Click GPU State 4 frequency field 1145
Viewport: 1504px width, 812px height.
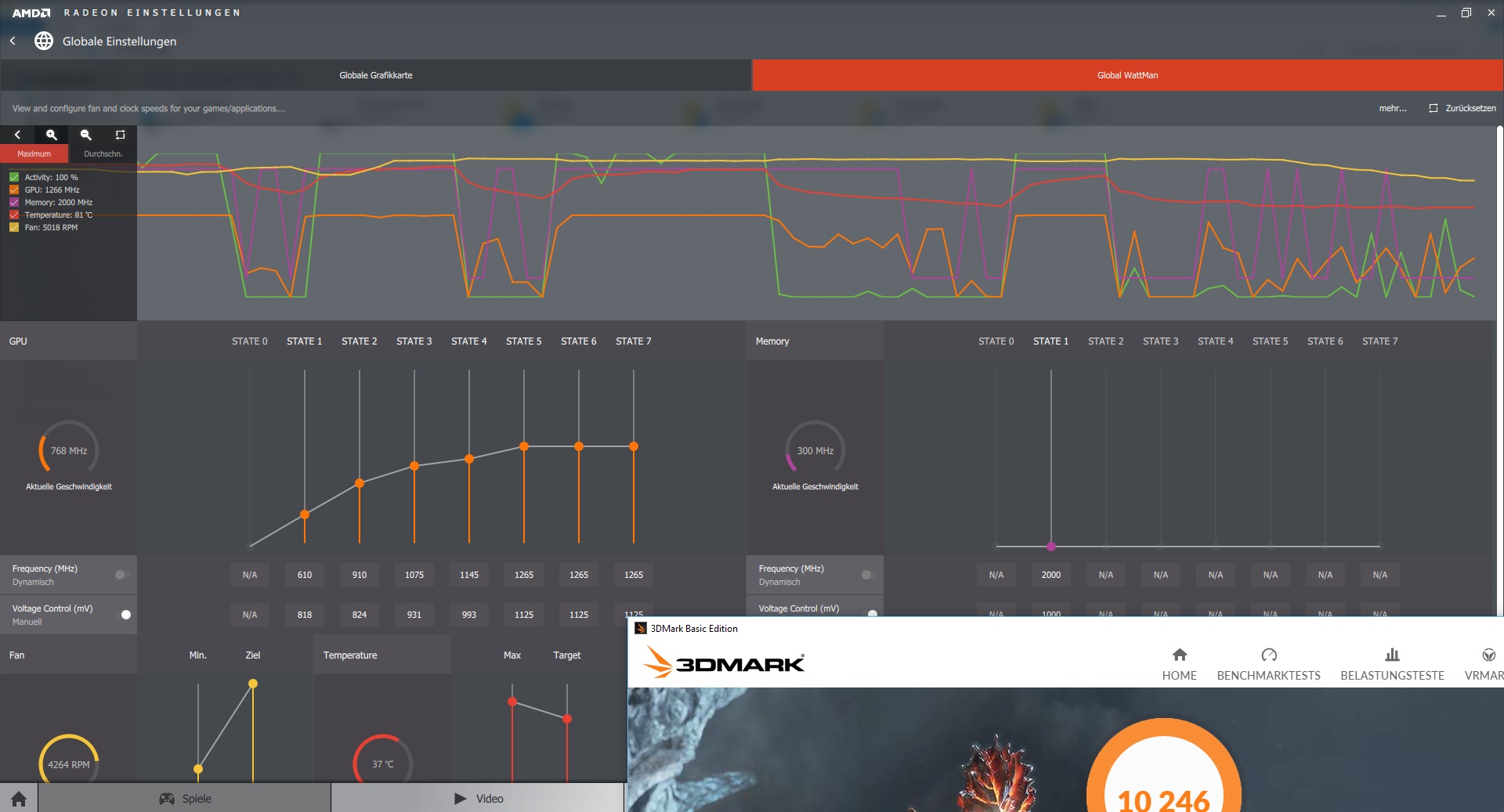coord(469,575)
